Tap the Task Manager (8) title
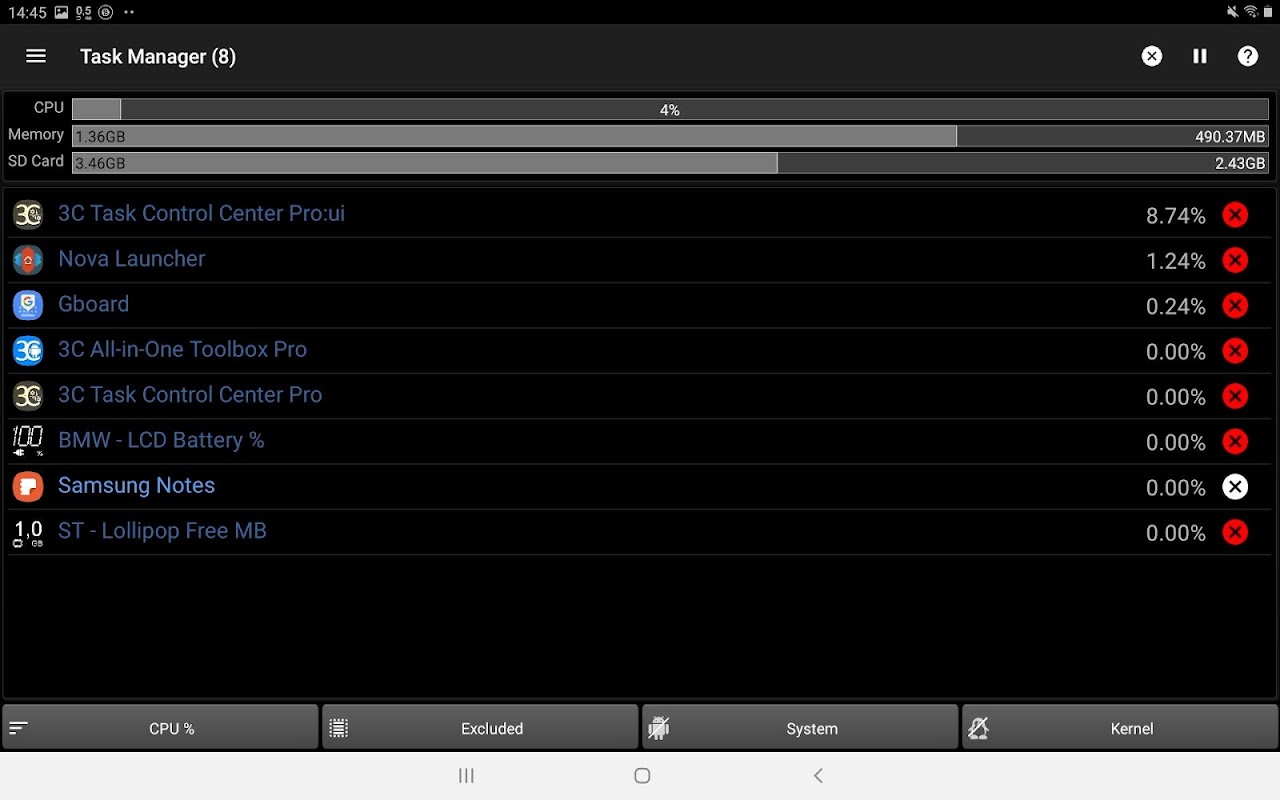Image resolution: width=1280 pixels, height=800 pixels. click(x=158, y=57)
